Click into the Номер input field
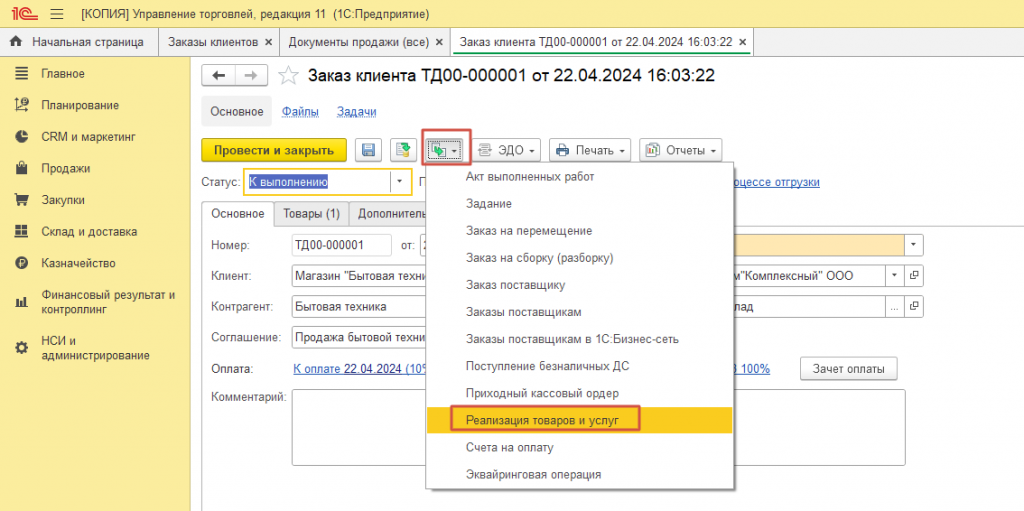The width and height of the screenshot is (1024, 511). [x=342, y=246]
